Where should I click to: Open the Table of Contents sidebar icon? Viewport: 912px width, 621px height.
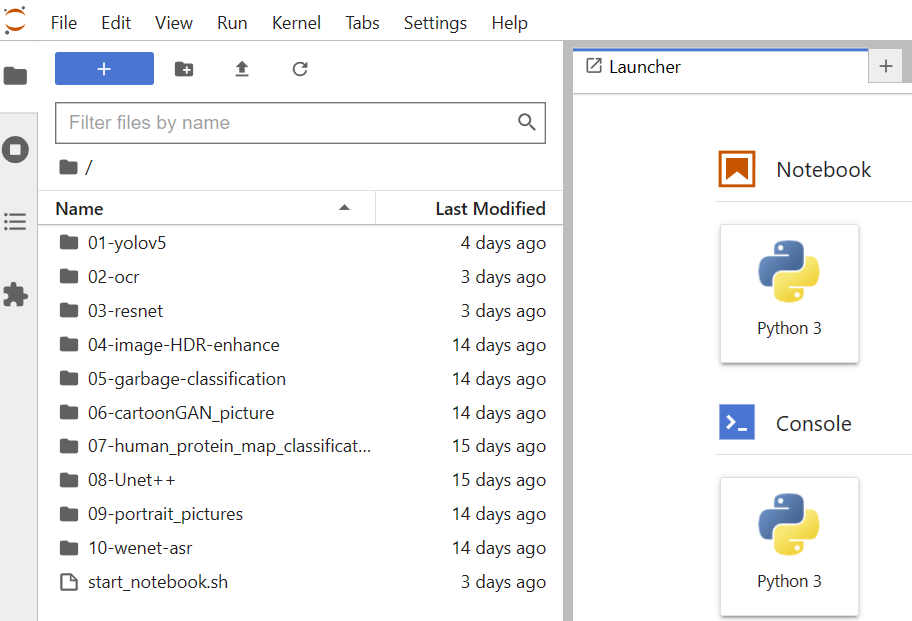[16, 222]
